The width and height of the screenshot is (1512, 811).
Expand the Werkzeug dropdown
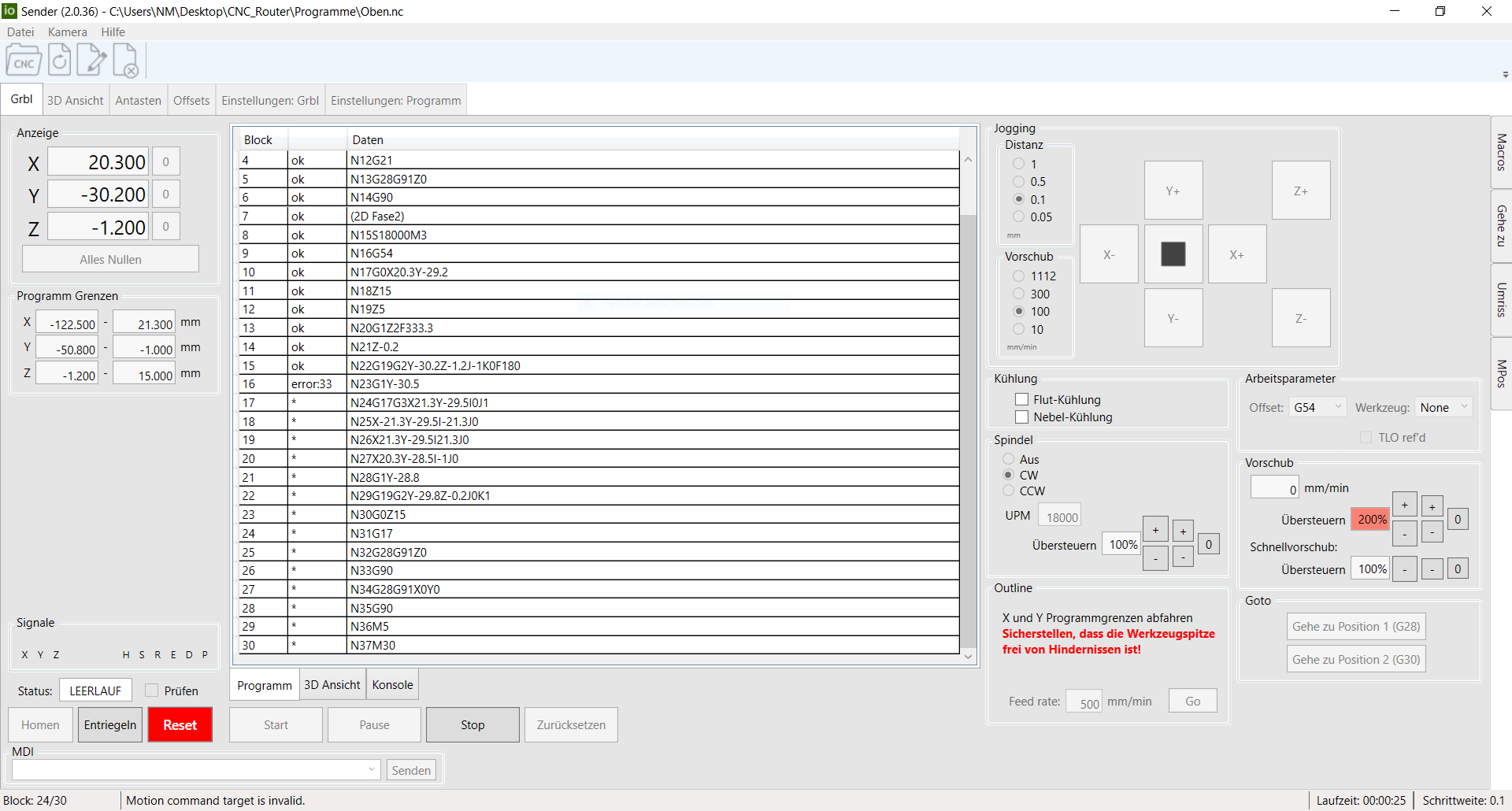click(x=1443, y=407)
